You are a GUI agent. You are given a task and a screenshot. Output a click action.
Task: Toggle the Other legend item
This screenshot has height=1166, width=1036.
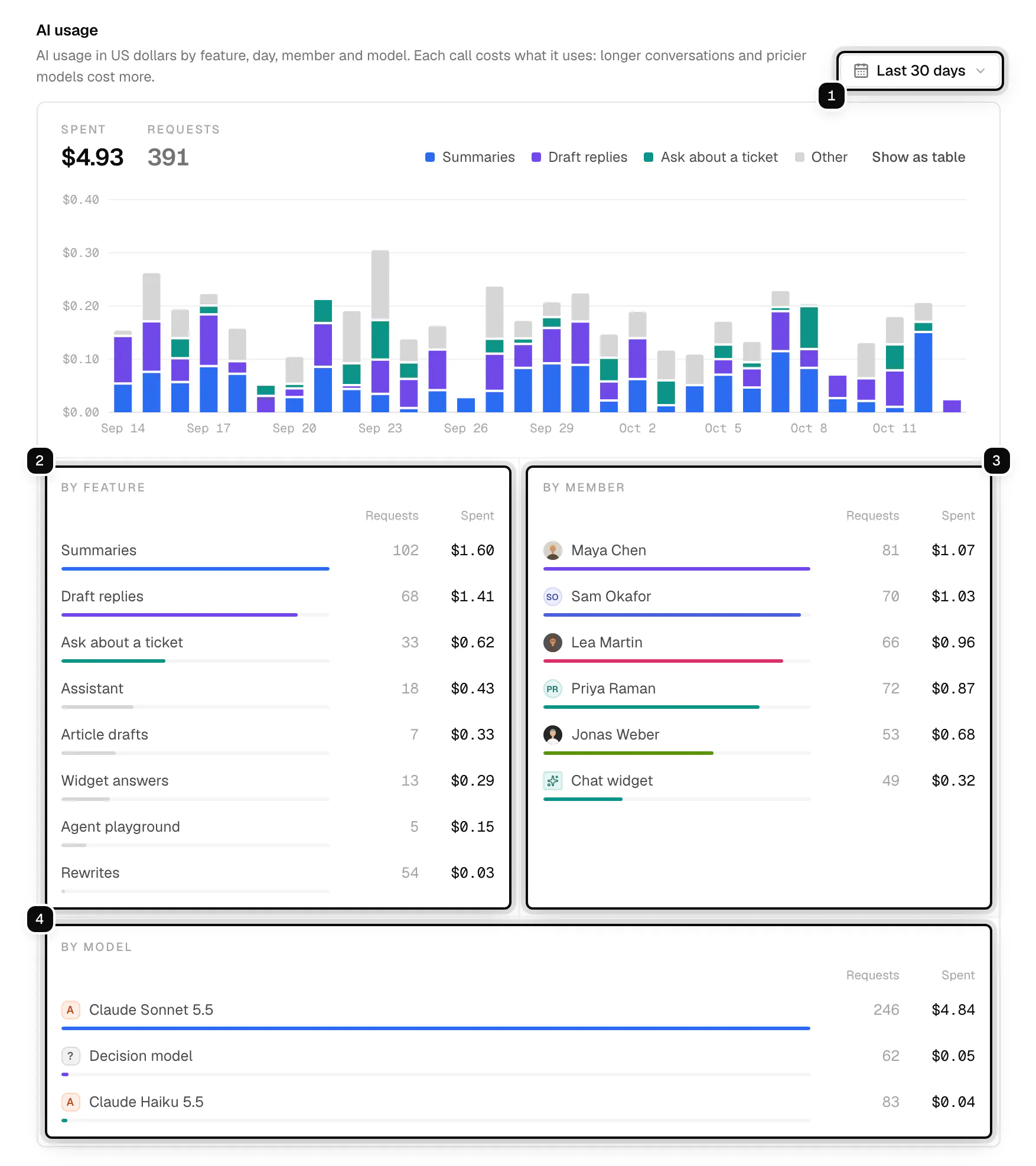pyautogui.click(x=821, y=157)
